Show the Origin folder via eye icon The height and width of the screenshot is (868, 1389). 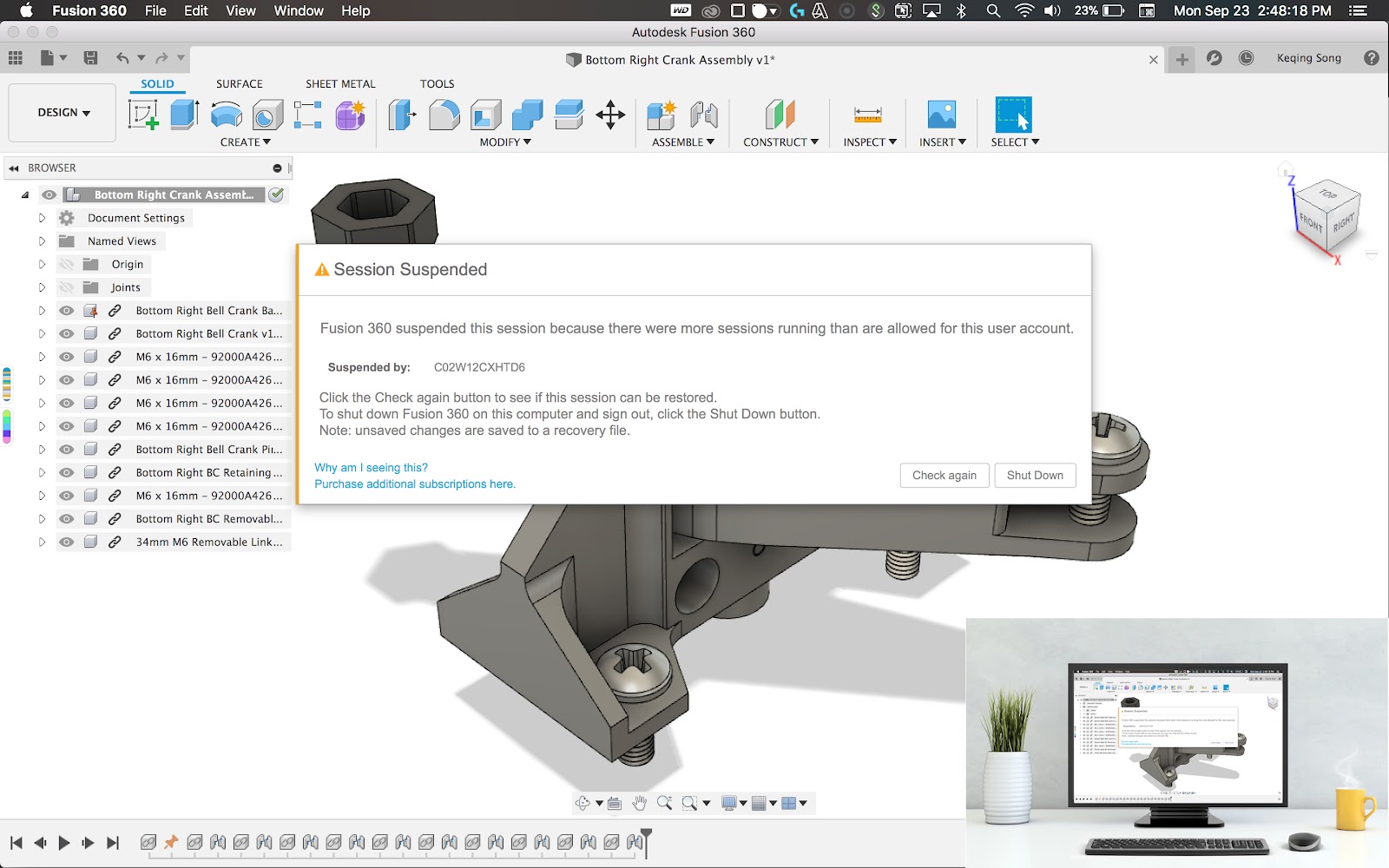[67, 264]
